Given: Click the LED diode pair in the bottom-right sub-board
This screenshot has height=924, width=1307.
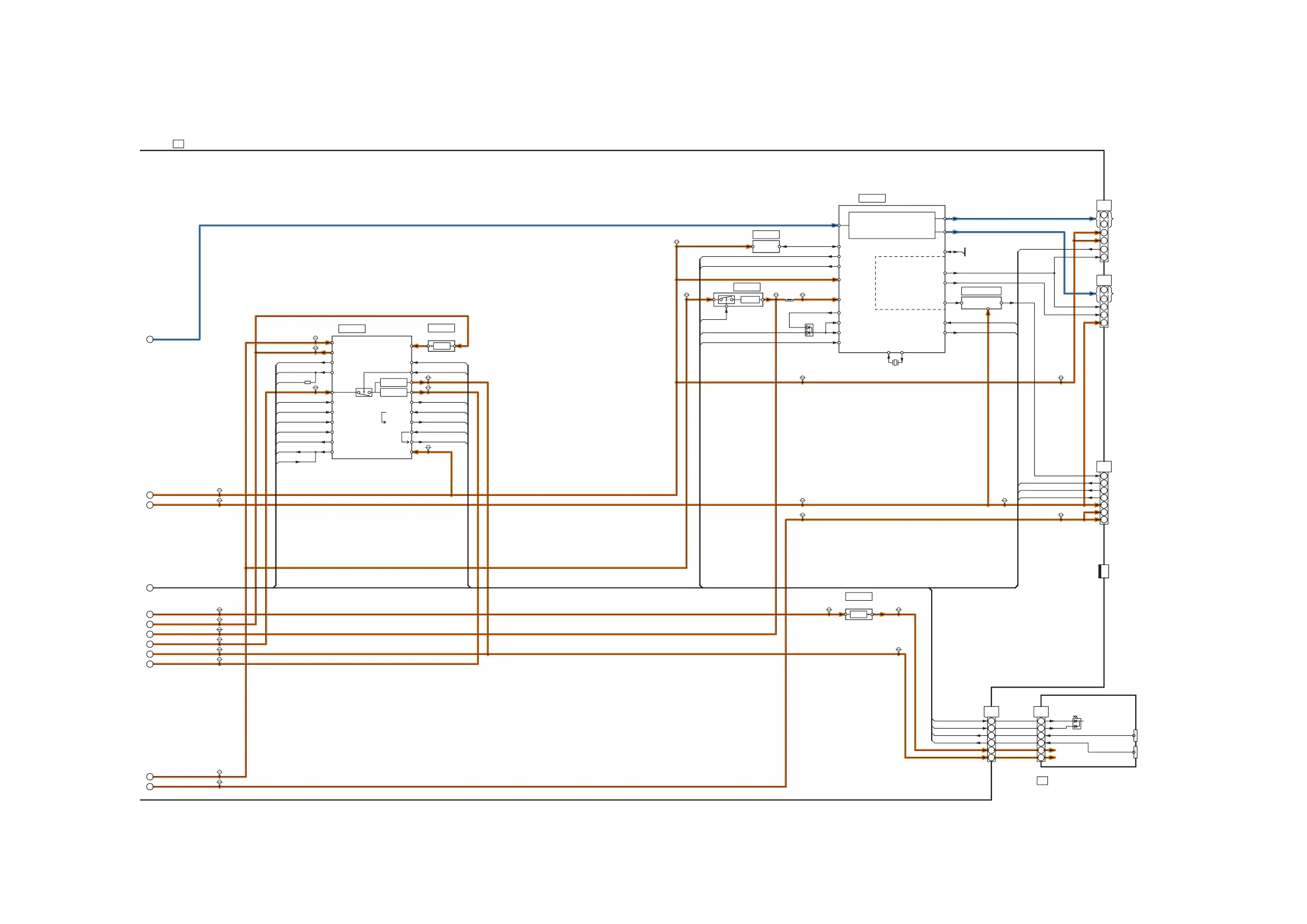Looking at the screenshot, I should (x=1076, y=723).
